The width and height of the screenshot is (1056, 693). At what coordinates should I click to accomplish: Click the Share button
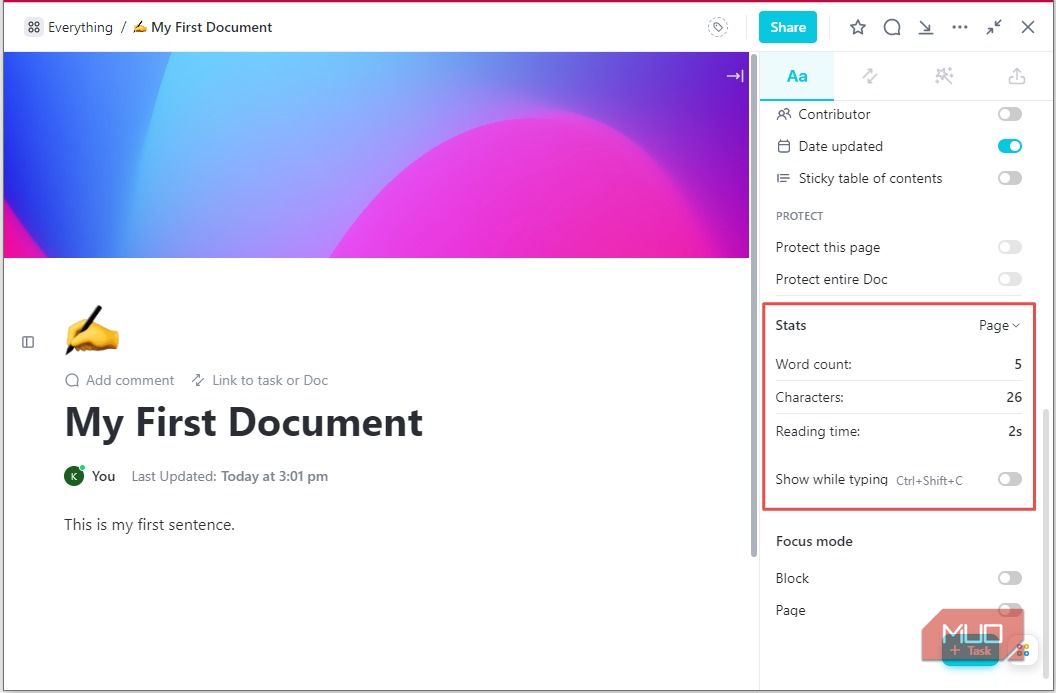(787, 27)
